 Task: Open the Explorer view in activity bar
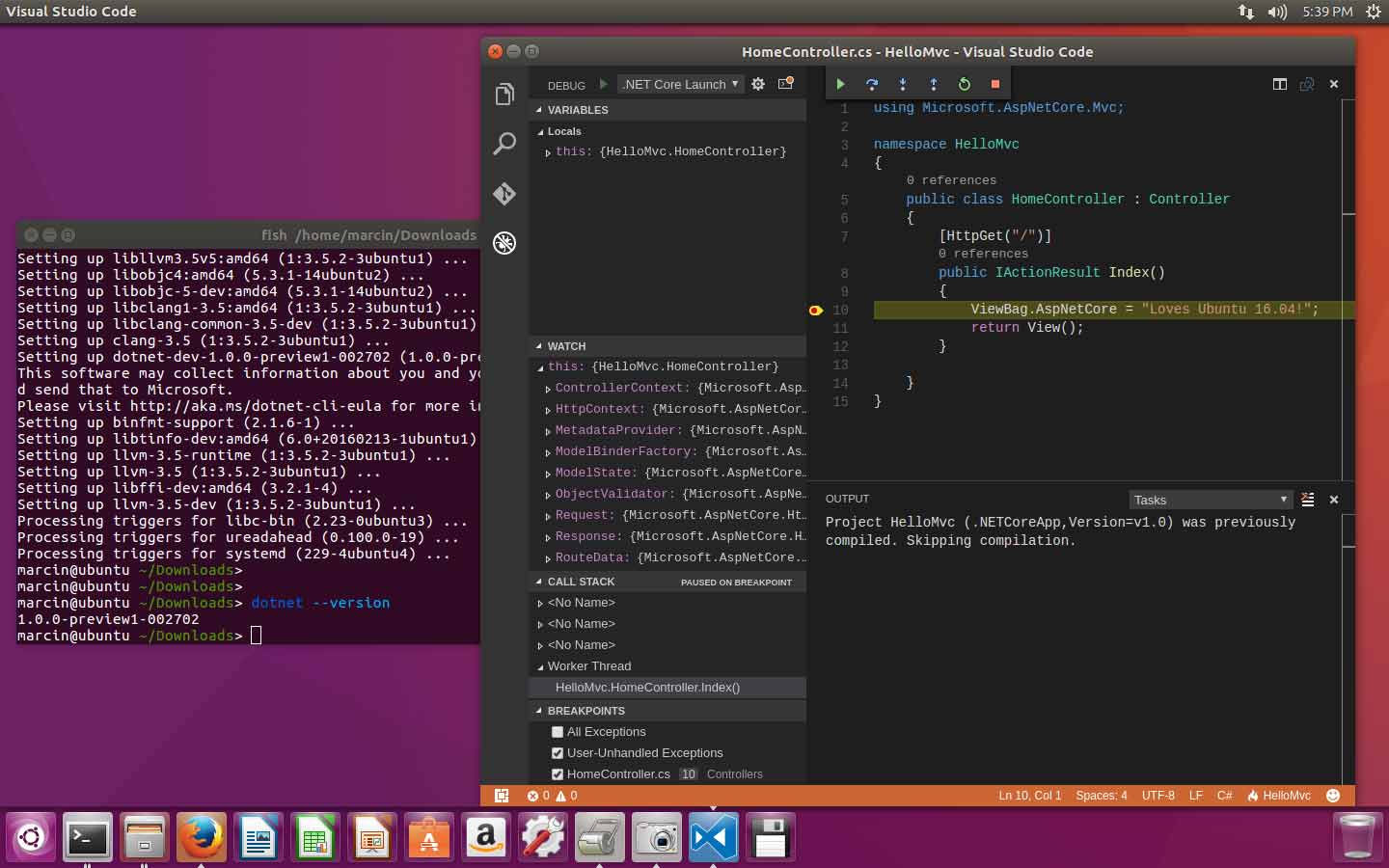coord(504,94)
